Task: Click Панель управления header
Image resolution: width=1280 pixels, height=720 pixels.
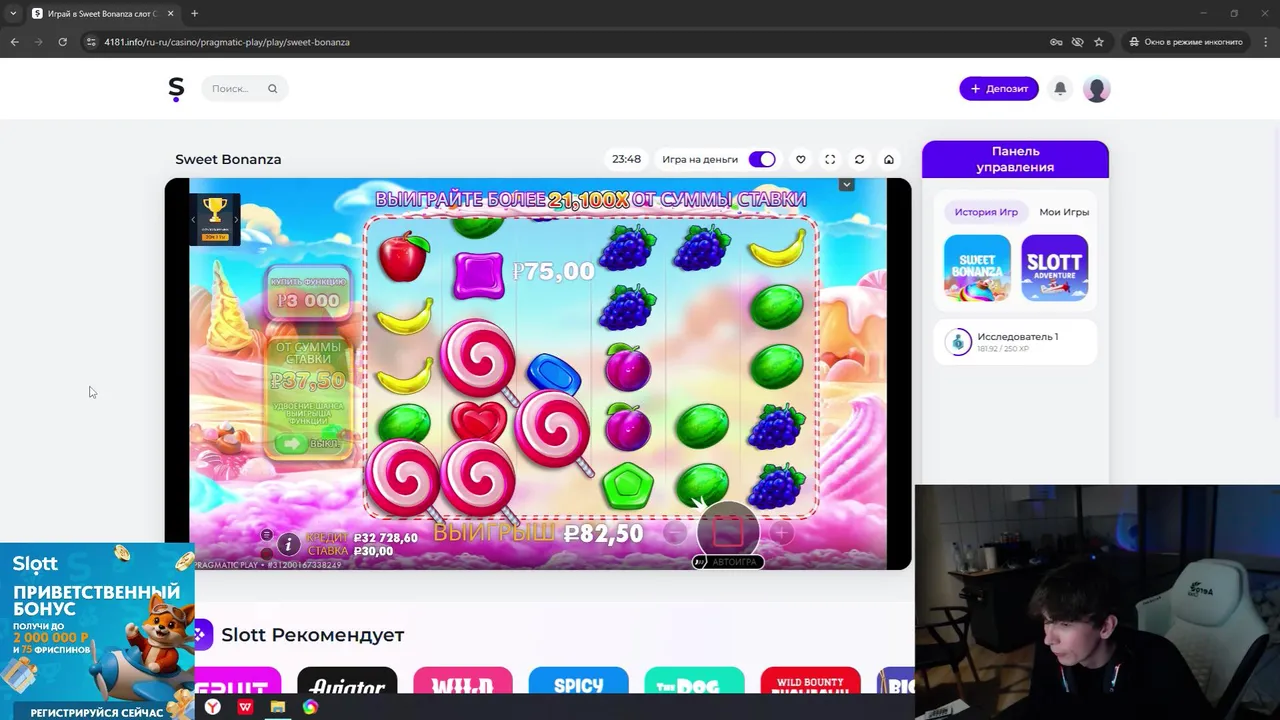Action: (1015, 159)
